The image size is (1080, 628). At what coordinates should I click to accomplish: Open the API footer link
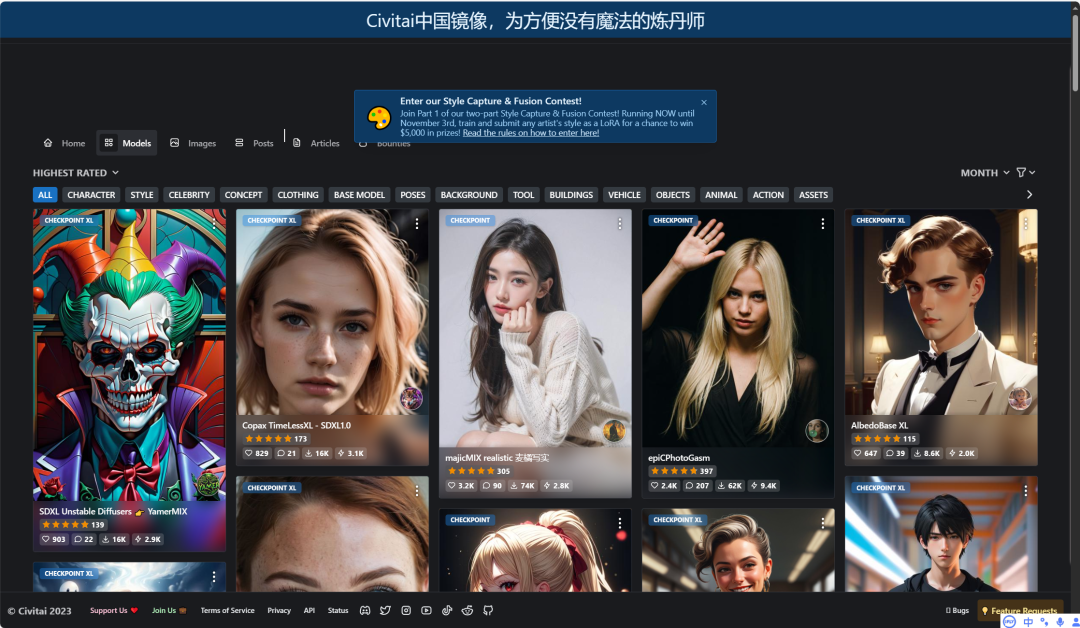tap(309, 610)
